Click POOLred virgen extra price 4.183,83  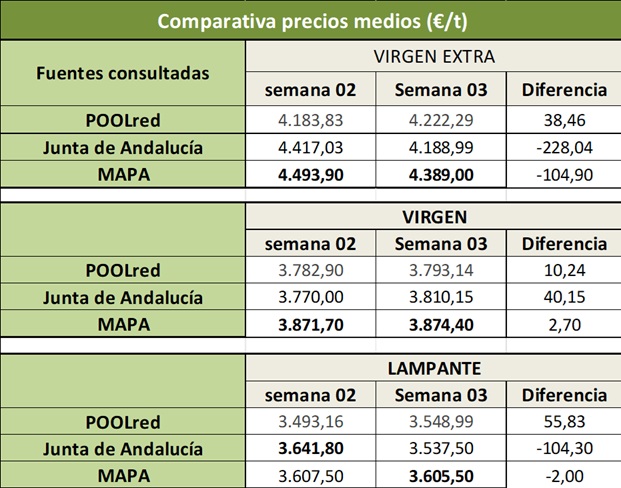(x=310, y=121)
